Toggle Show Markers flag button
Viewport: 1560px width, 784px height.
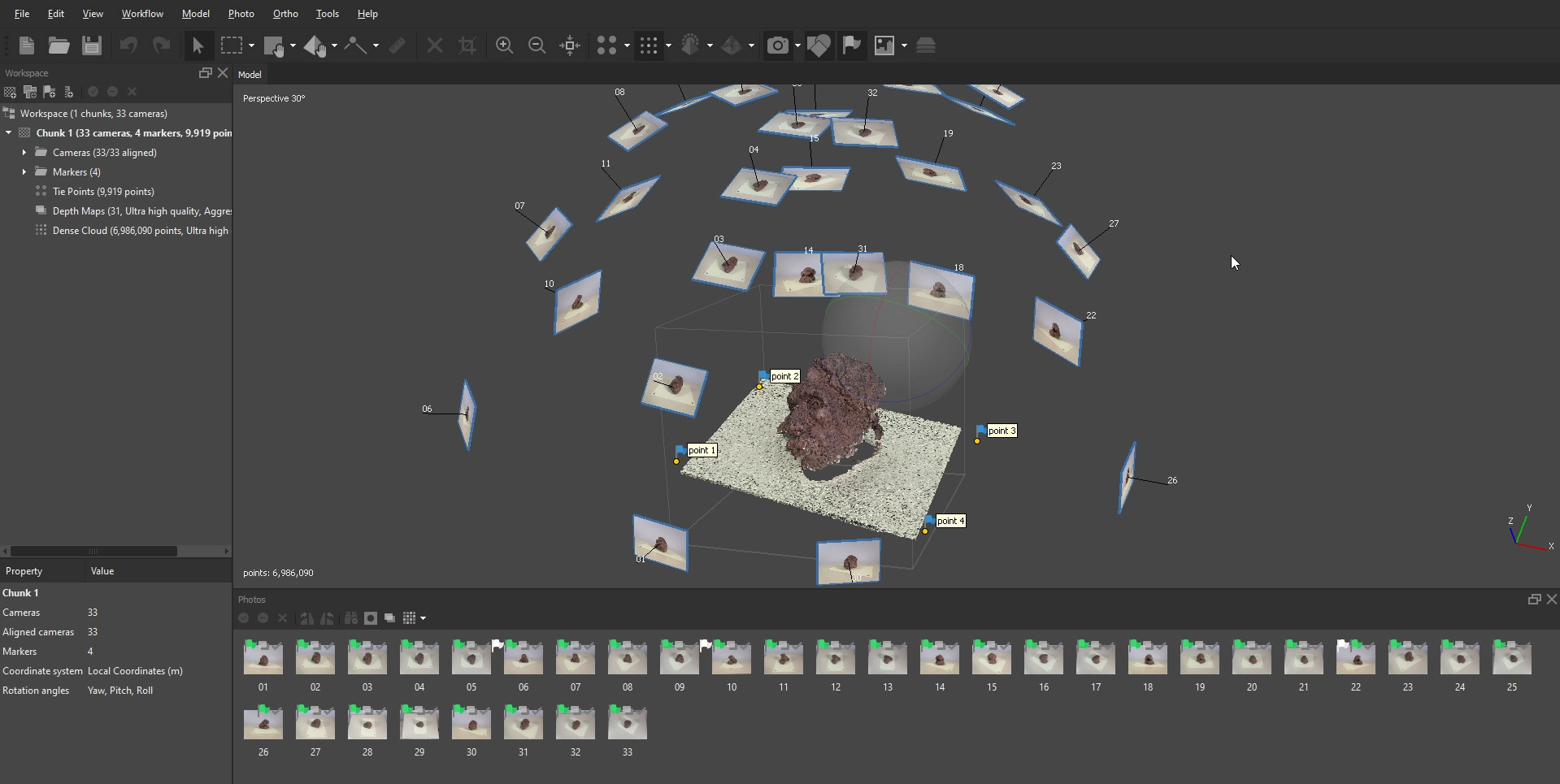[x=851, y=45]
